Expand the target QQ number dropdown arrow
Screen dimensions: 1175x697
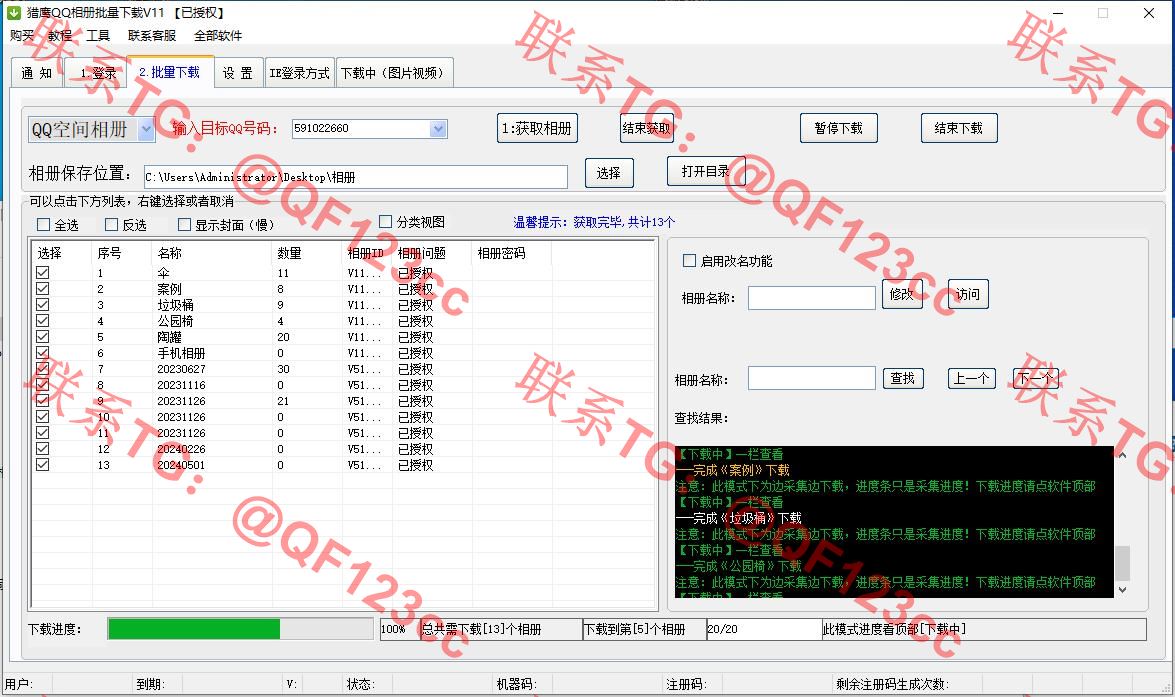pos(438,129)
